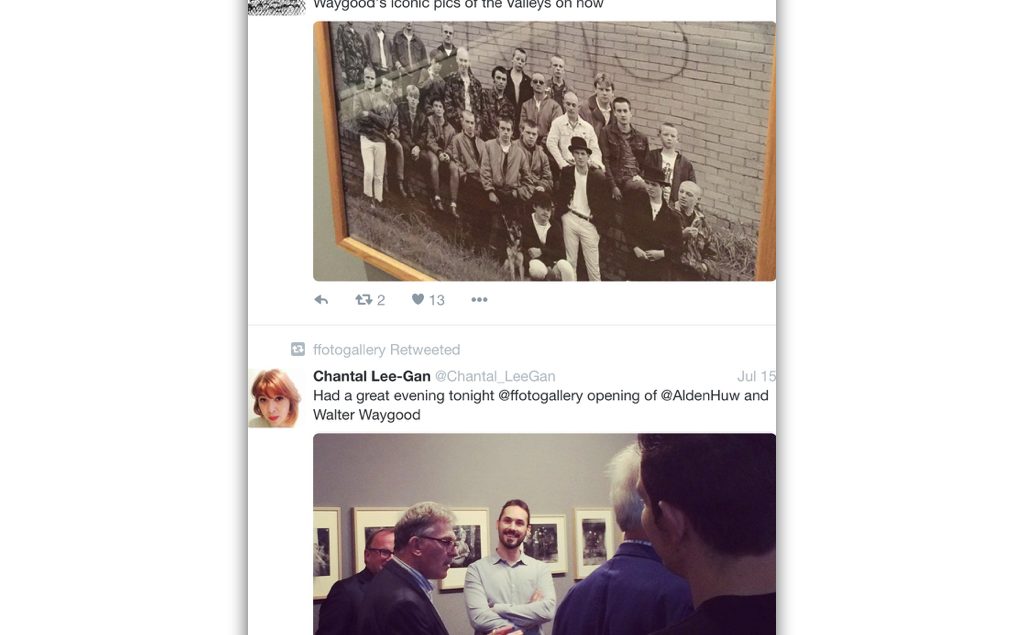The width and height of the screenshot is (1024, 635).
Task: Follow the @ffotogallery mention in the tweet
Action: pos(540,395)
